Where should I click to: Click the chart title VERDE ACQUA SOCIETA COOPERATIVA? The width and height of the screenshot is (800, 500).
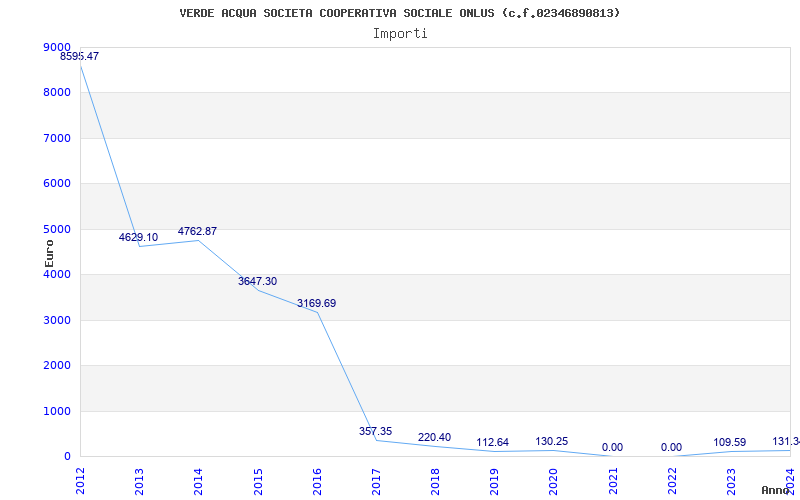pos(399,13)
